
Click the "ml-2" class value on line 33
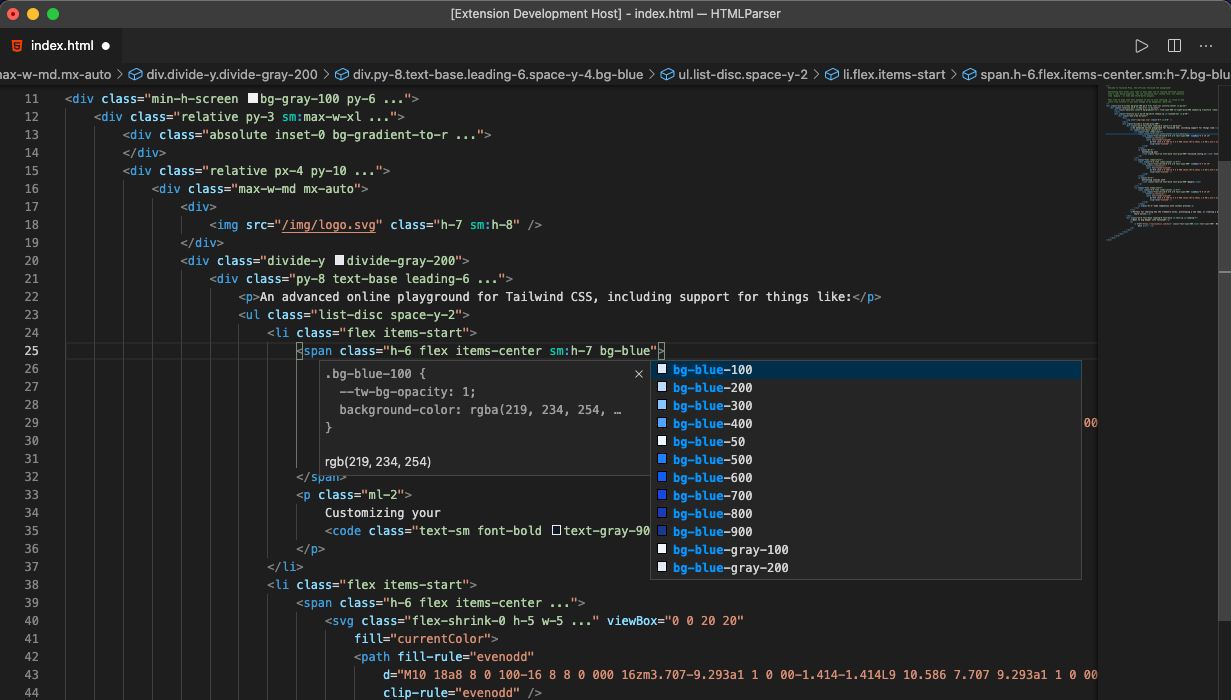point(383,495)
